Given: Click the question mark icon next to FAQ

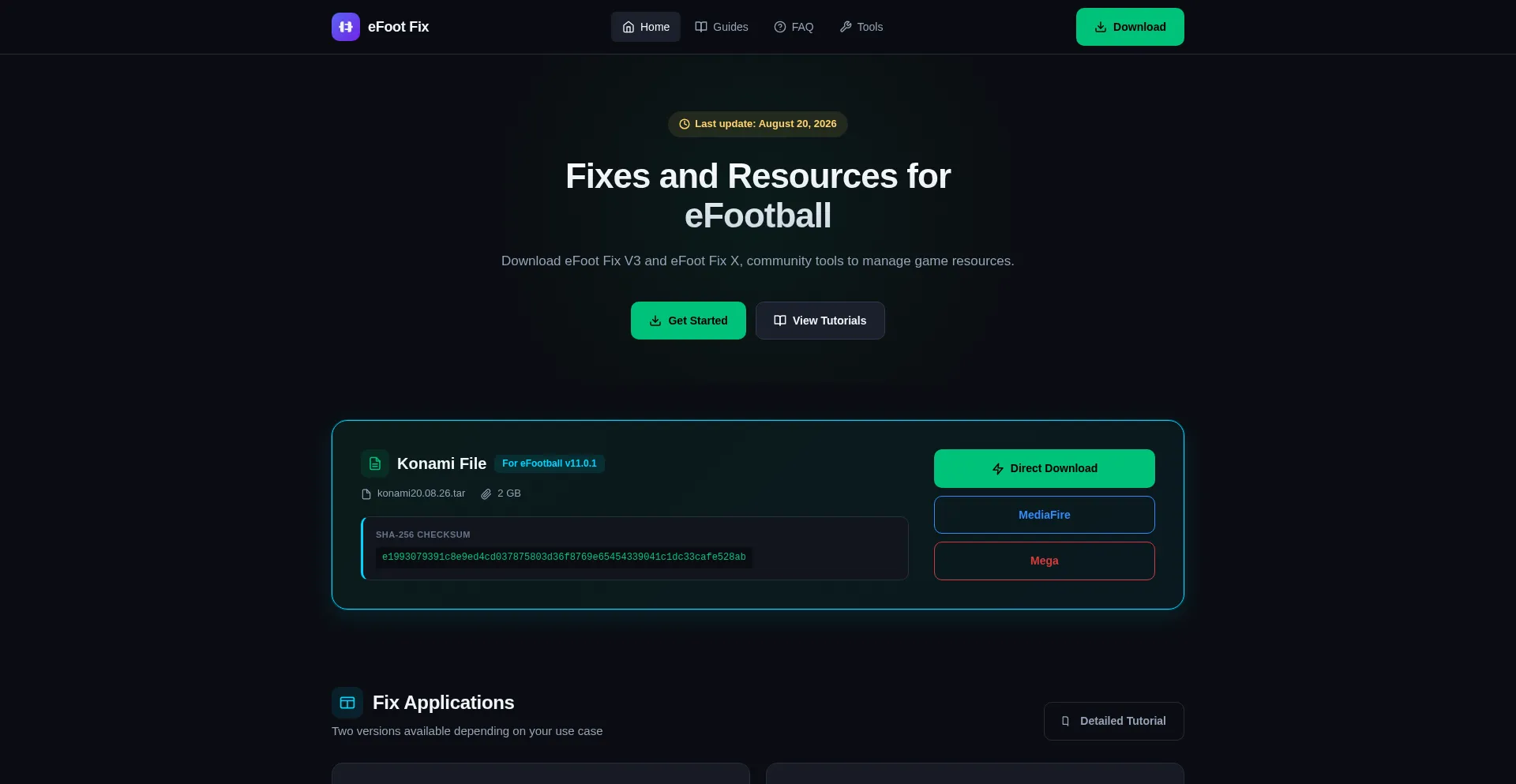Looking at the screenshot, I should pyautogui.click(x=780, y=27).
